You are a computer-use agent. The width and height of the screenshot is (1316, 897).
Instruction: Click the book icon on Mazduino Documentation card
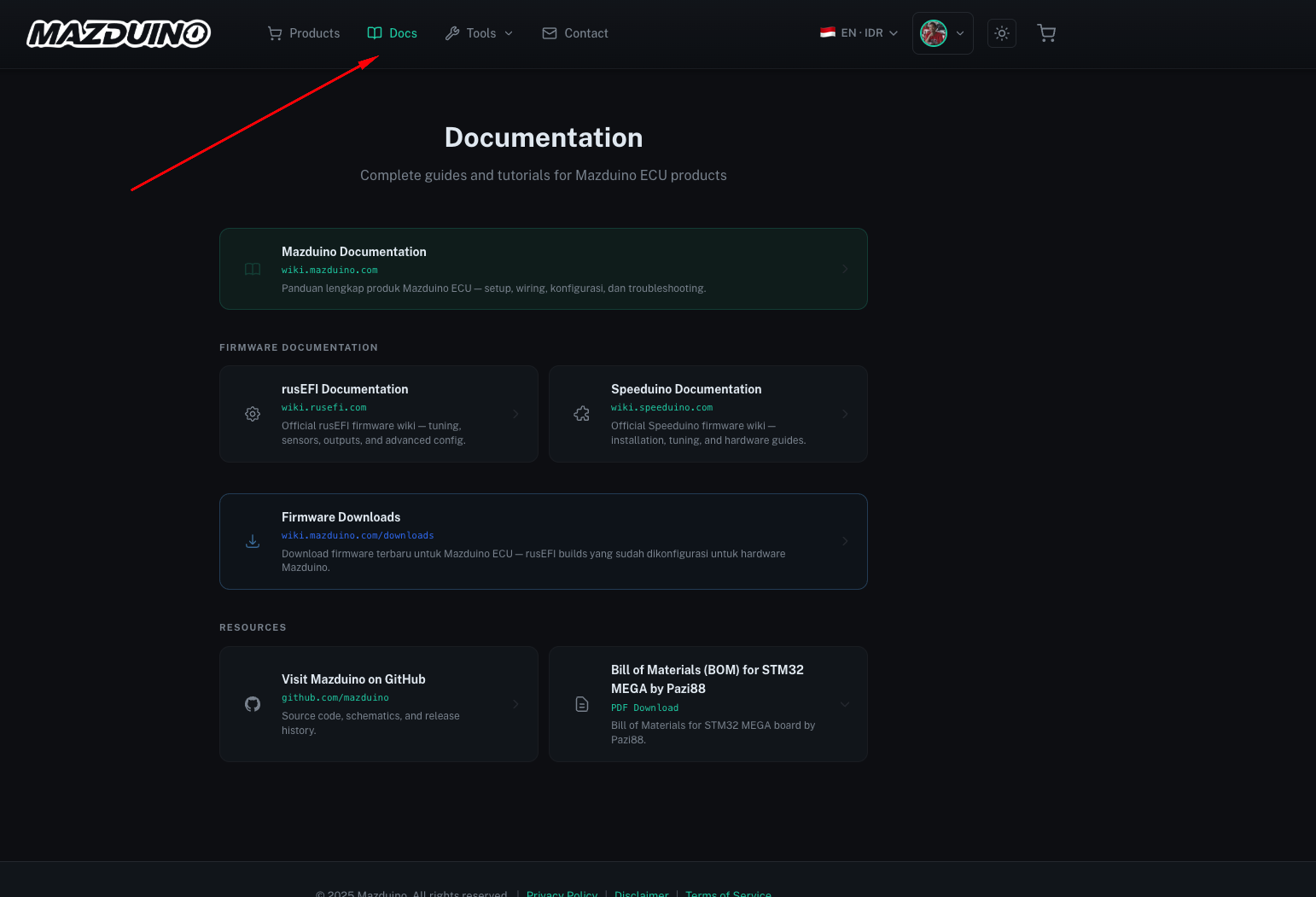click(x=253, y=269)
